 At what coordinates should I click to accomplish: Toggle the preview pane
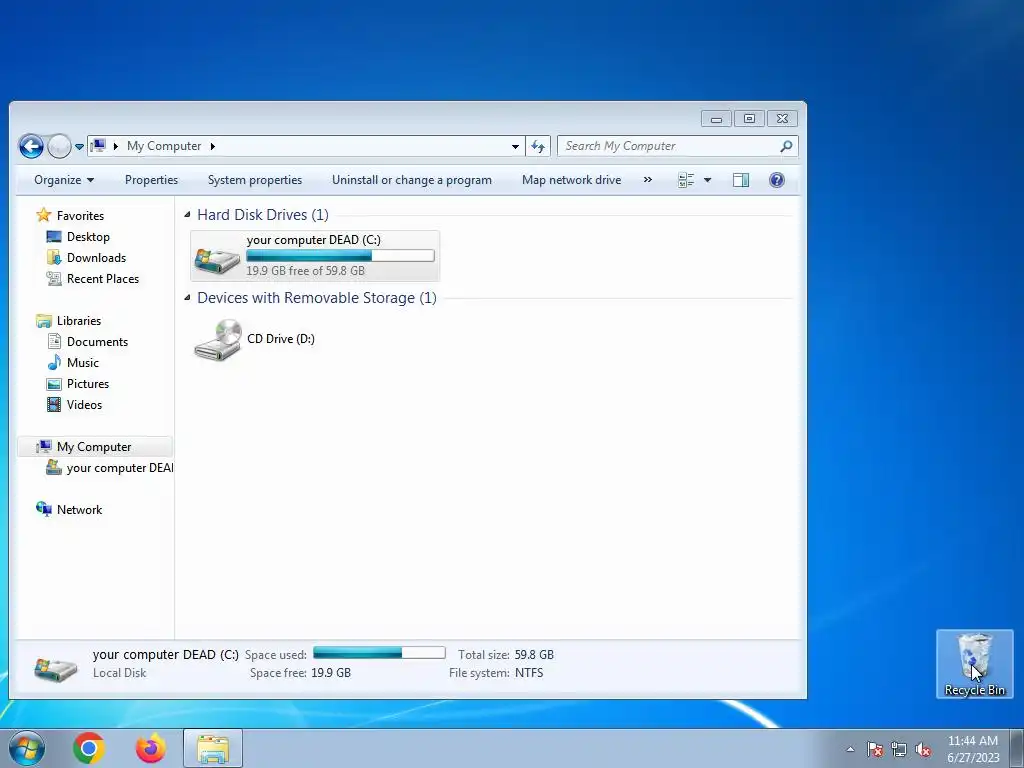741,180
